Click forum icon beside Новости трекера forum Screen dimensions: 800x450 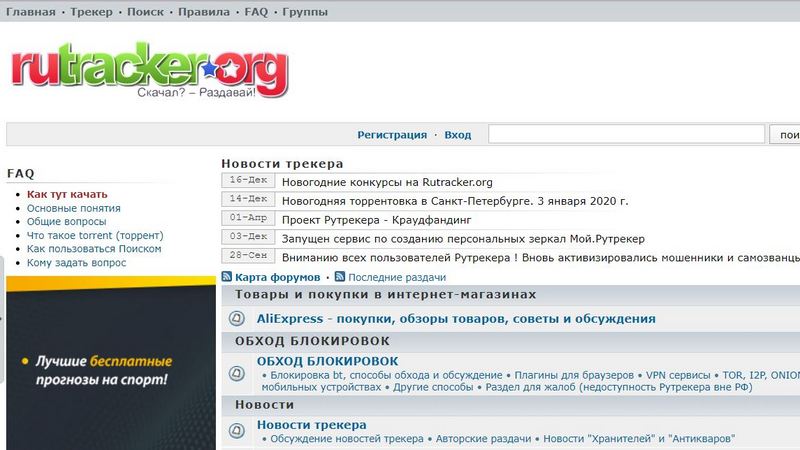click(x=236, y=431)
